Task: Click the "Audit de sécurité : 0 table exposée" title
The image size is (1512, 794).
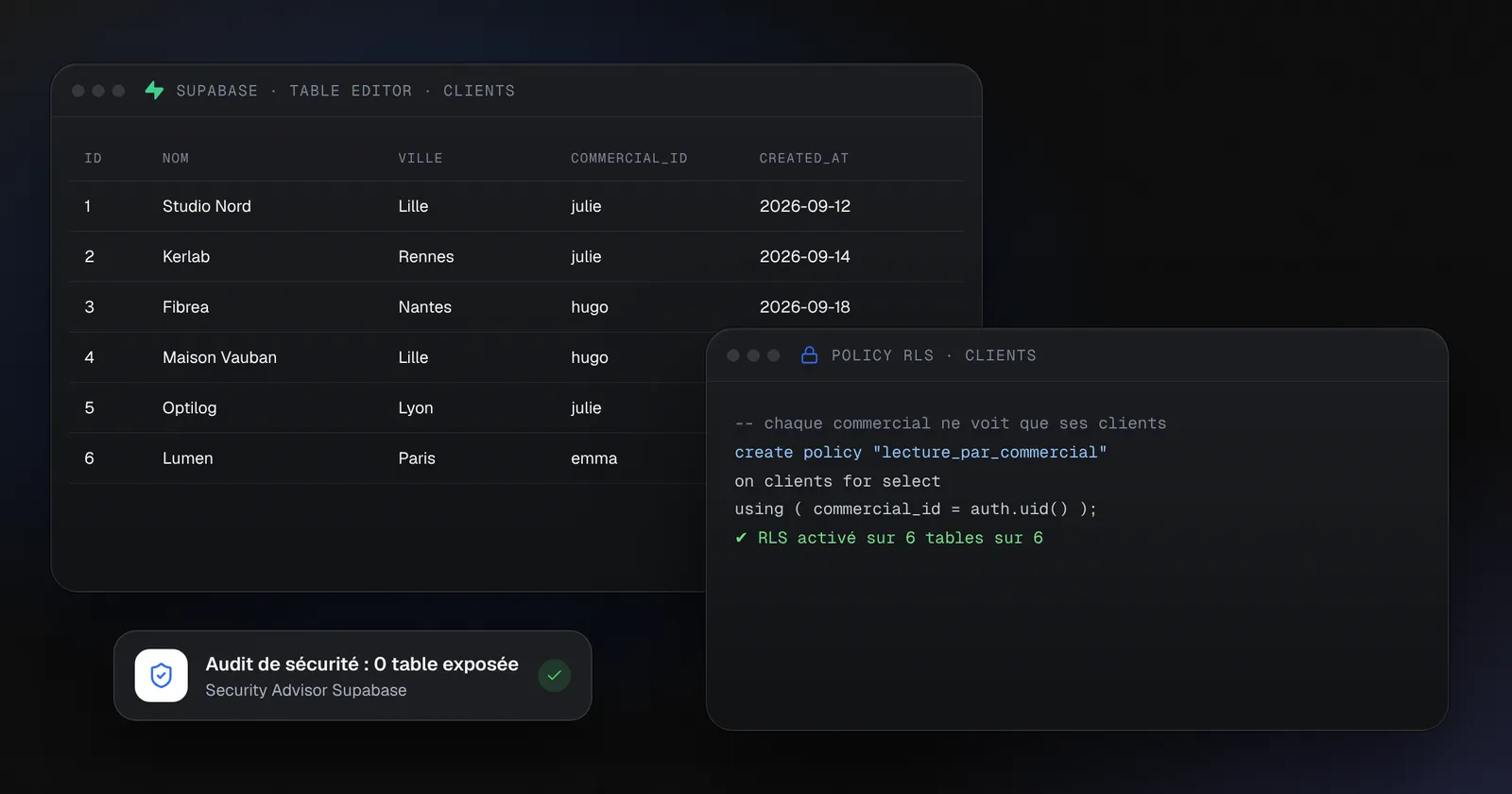Action: tap(362, 665)
